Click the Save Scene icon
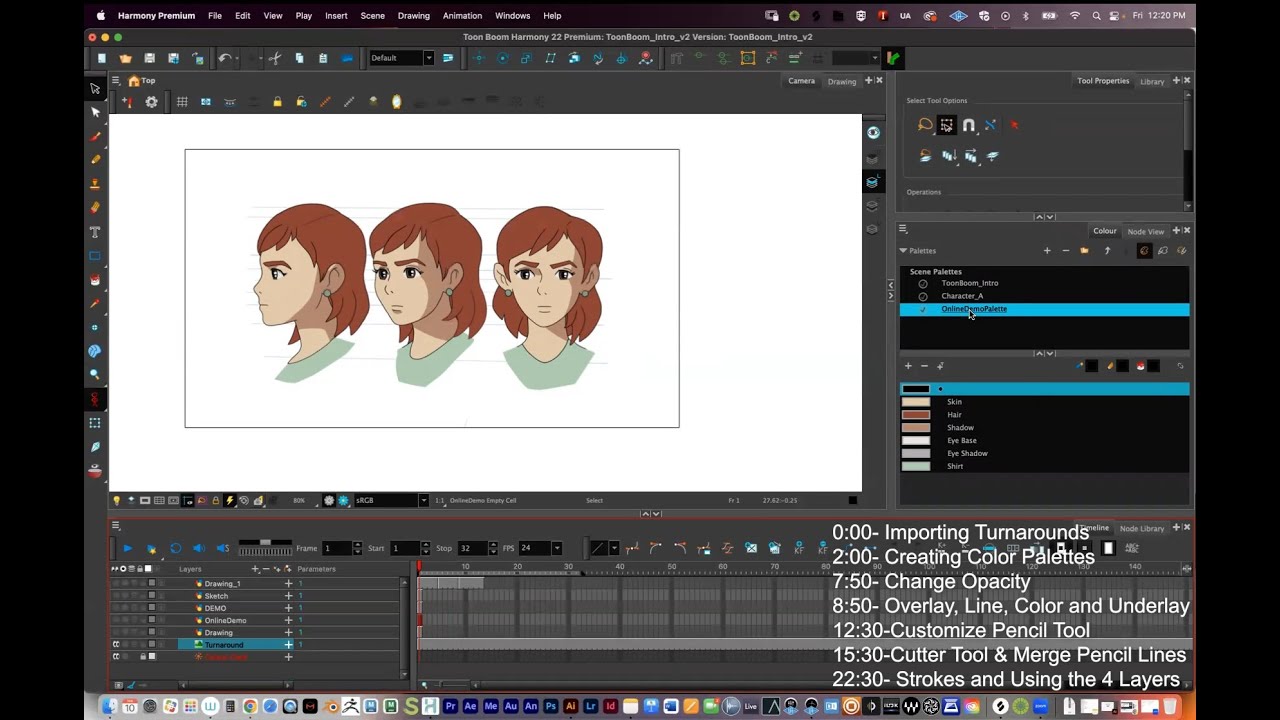1280x720 pixels. point(149,58)
